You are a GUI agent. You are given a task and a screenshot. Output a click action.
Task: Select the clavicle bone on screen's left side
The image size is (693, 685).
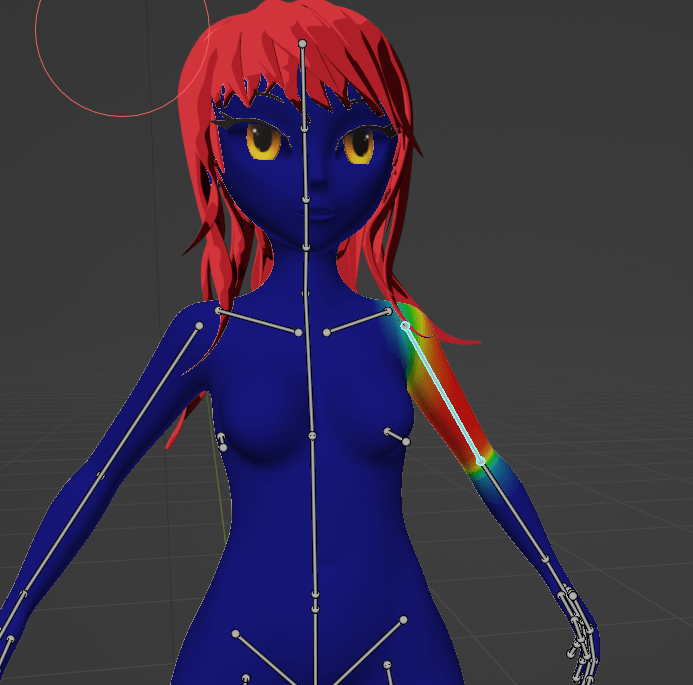pyautogui.click(x=258, y=322)
